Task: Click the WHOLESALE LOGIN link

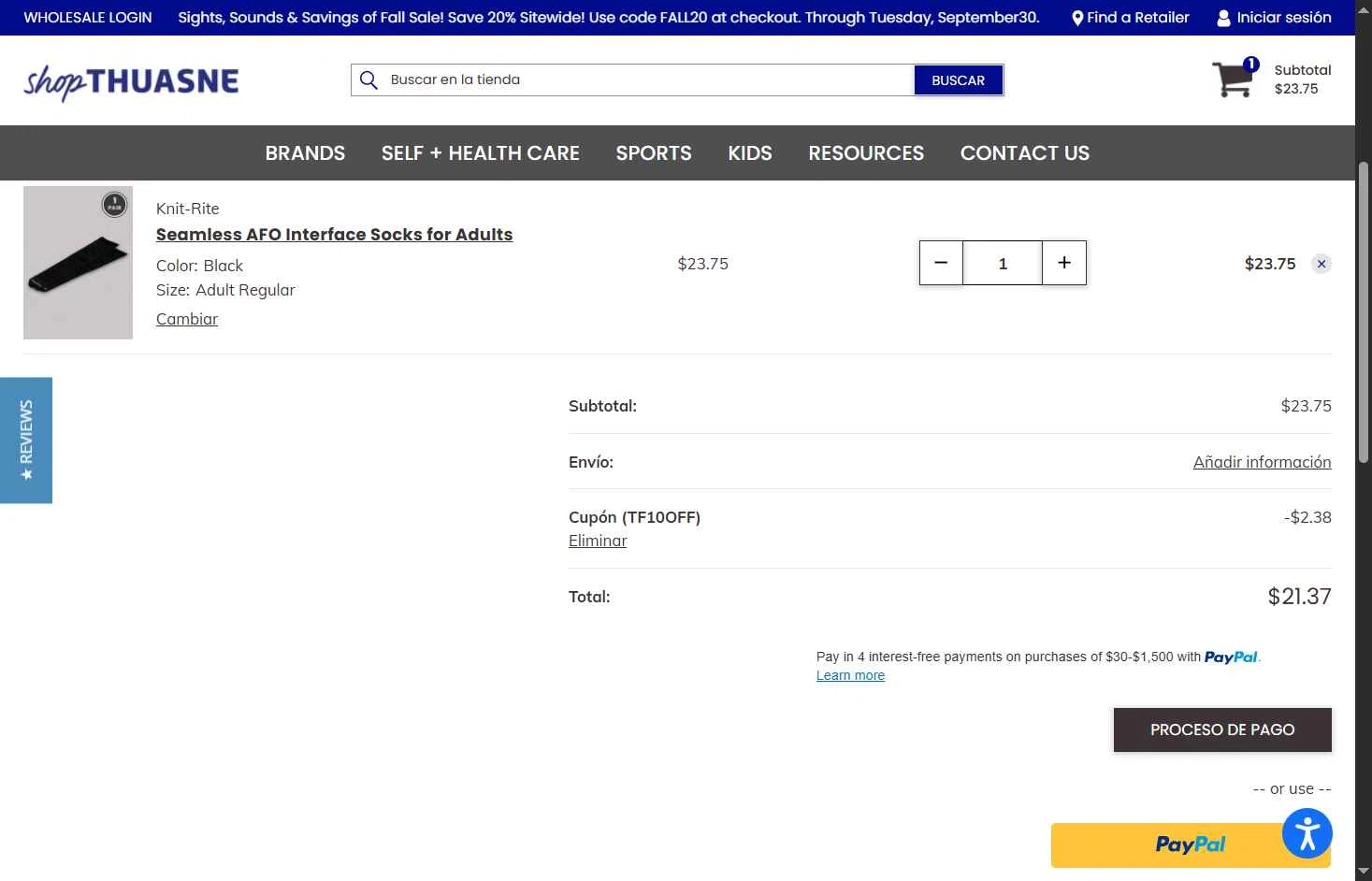Action: point(88,18)
